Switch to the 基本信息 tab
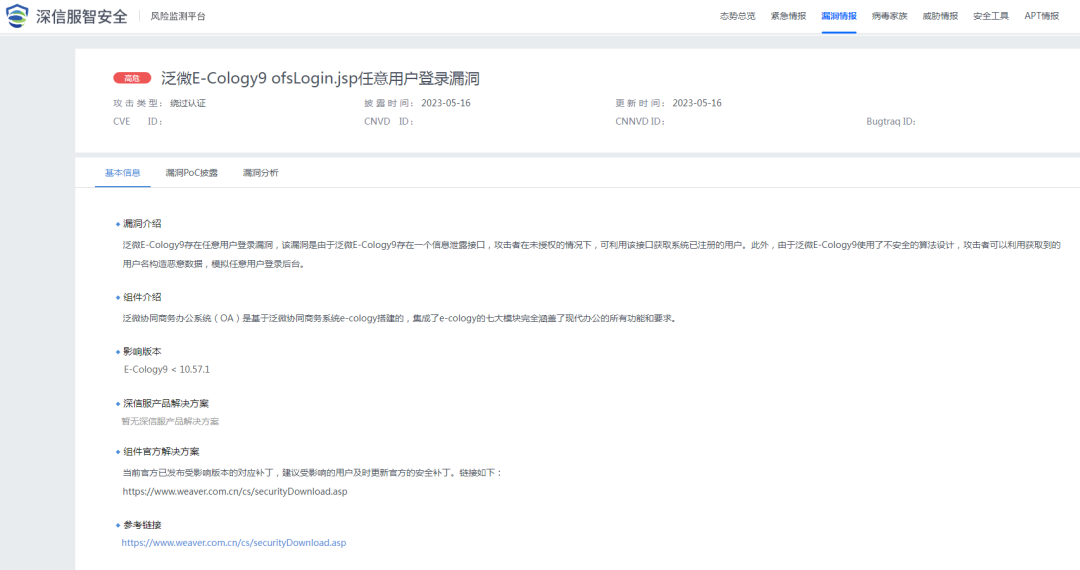Screen dimensions: 1080x570 click(123, 173)
